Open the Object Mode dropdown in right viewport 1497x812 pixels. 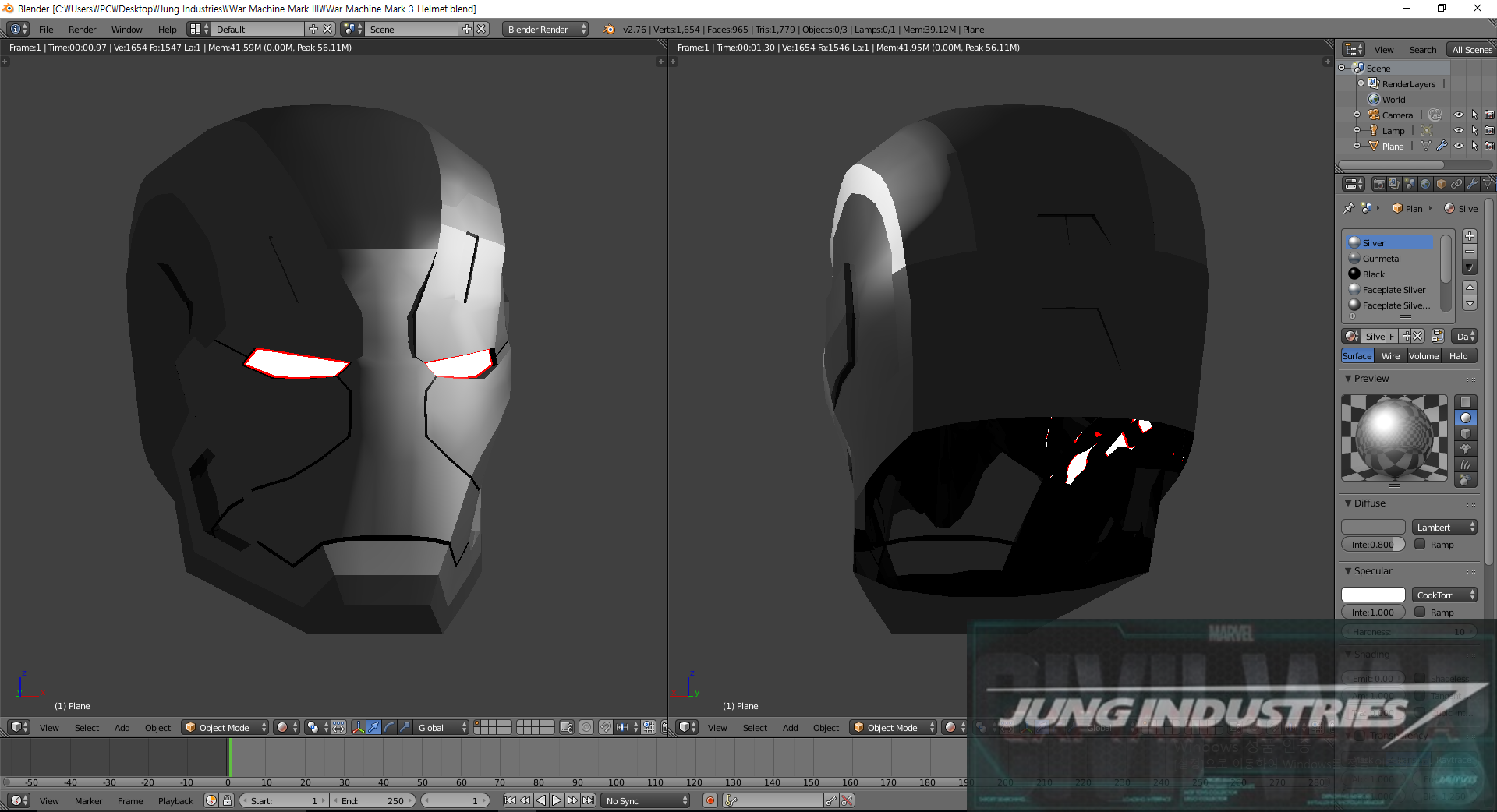coord(894,727)
